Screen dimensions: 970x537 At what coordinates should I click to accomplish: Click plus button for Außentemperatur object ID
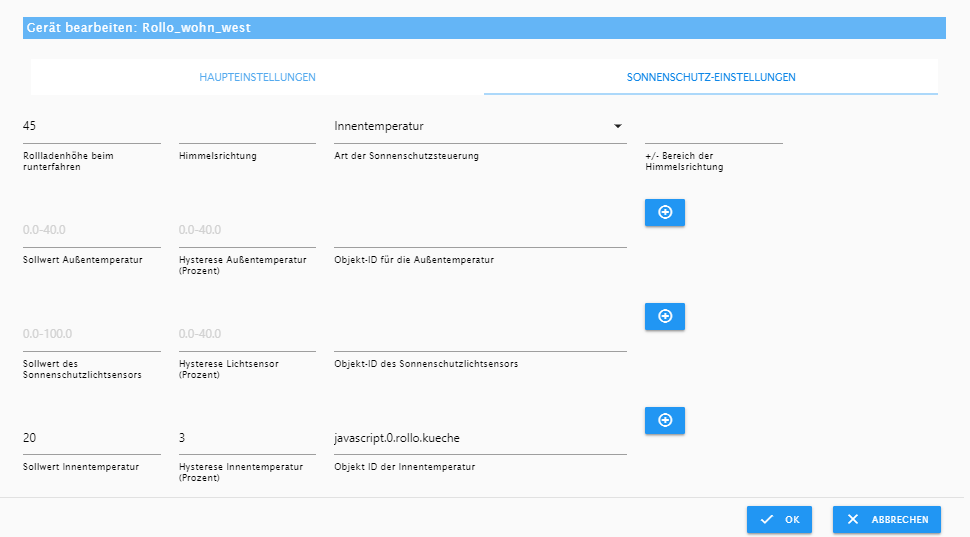pos(664,212)
